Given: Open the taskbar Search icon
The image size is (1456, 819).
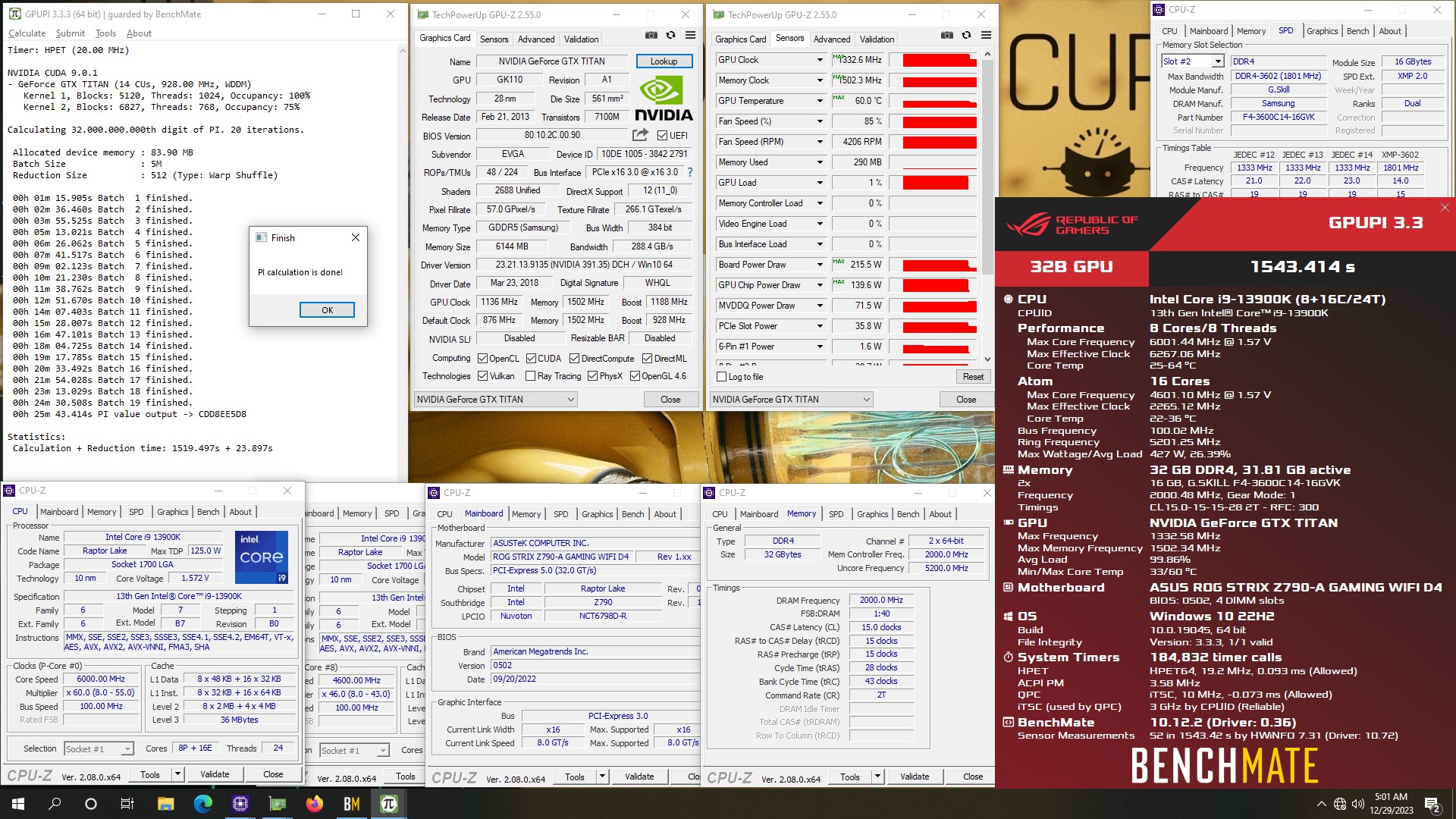Looking at the screenshot, I should click(x=55, y=804).
